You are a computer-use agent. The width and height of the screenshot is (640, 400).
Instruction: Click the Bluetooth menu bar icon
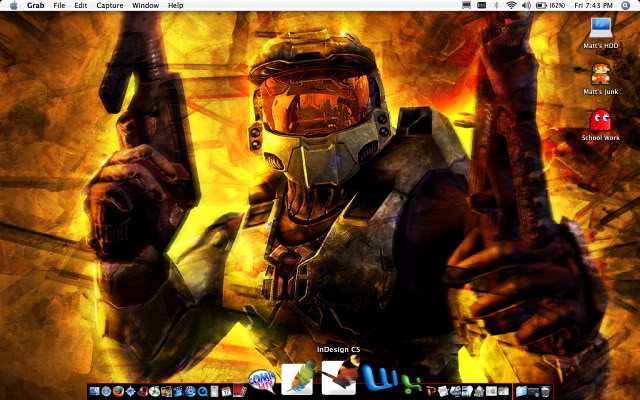point(496,5)
